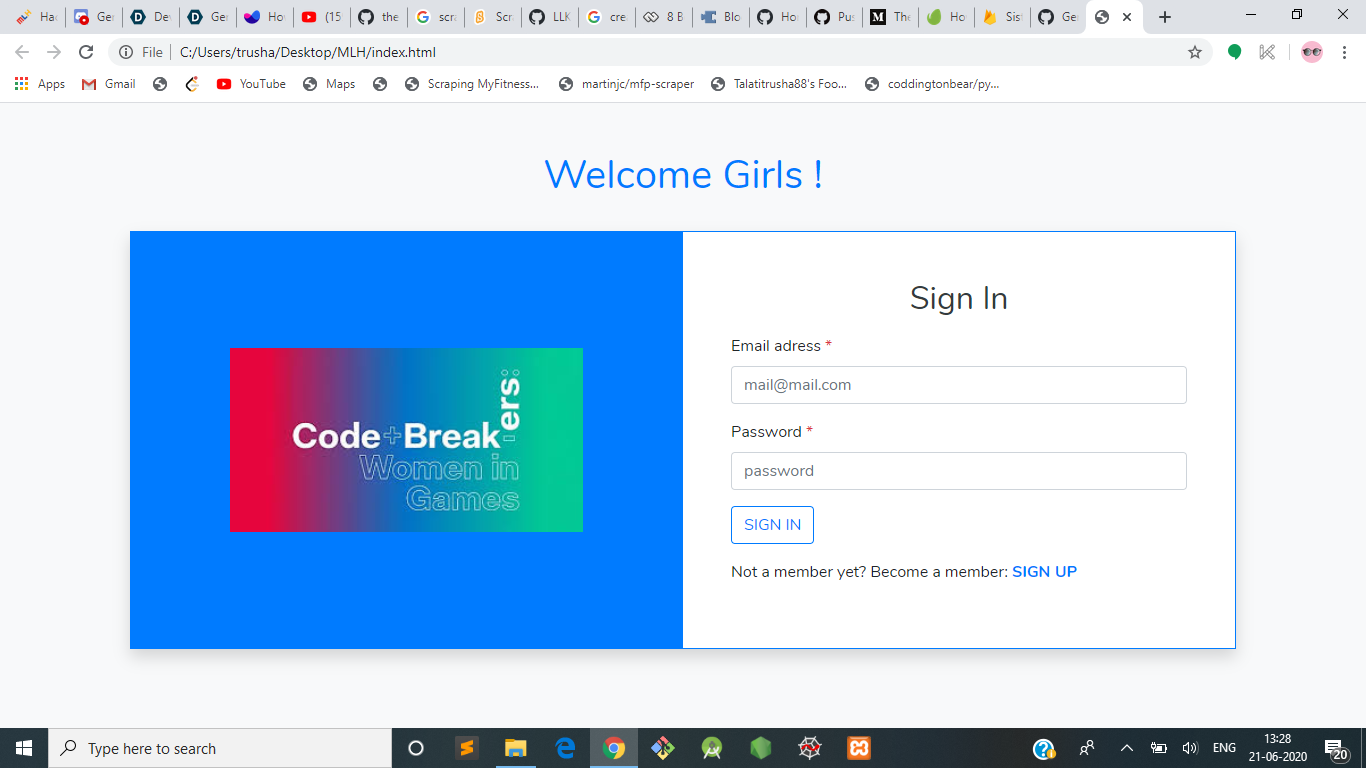This screenshot has width=1366, height=768.
Task: Open the volume speaker icon
Action: [1190, 748]
